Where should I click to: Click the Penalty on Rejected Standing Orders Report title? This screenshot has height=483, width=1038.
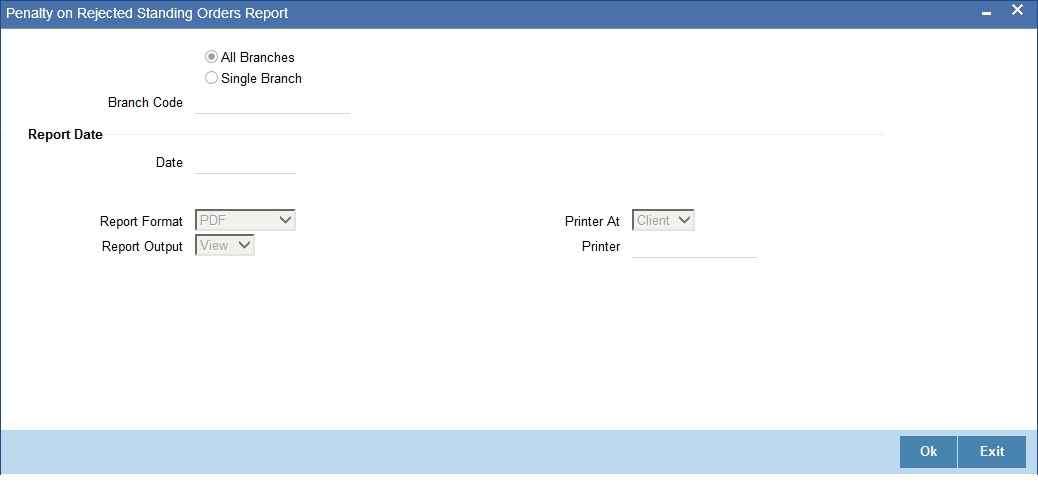pyautogui.click(x=147, y=13)
